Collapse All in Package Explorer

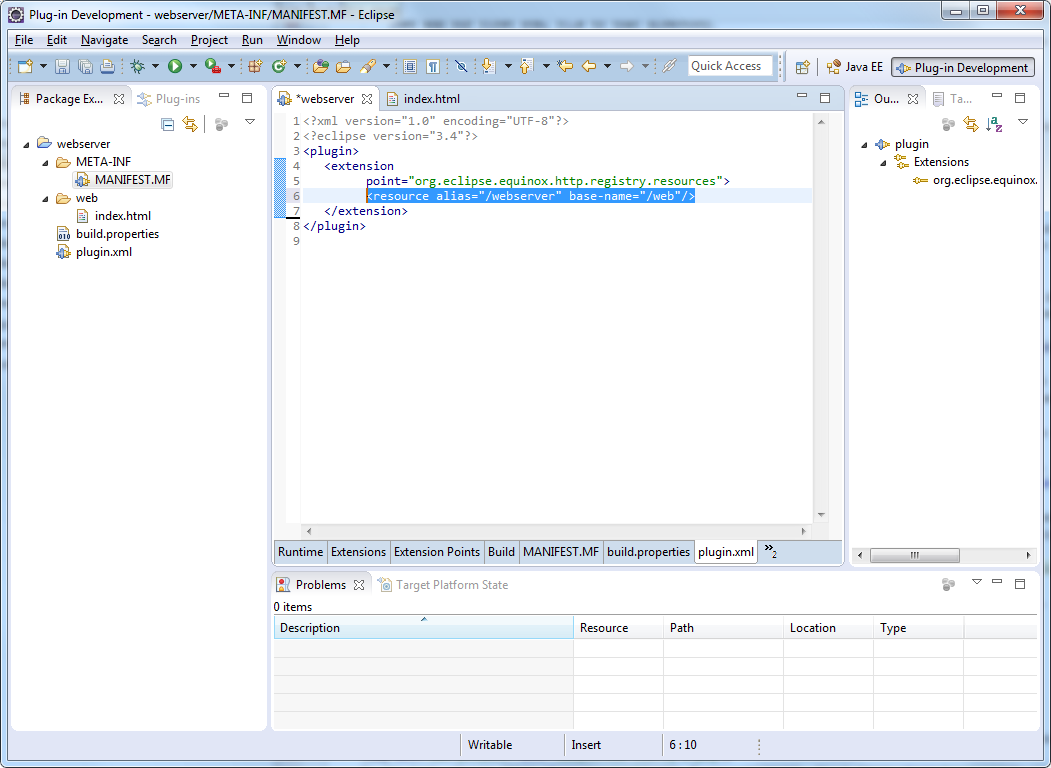coord(168,124)
